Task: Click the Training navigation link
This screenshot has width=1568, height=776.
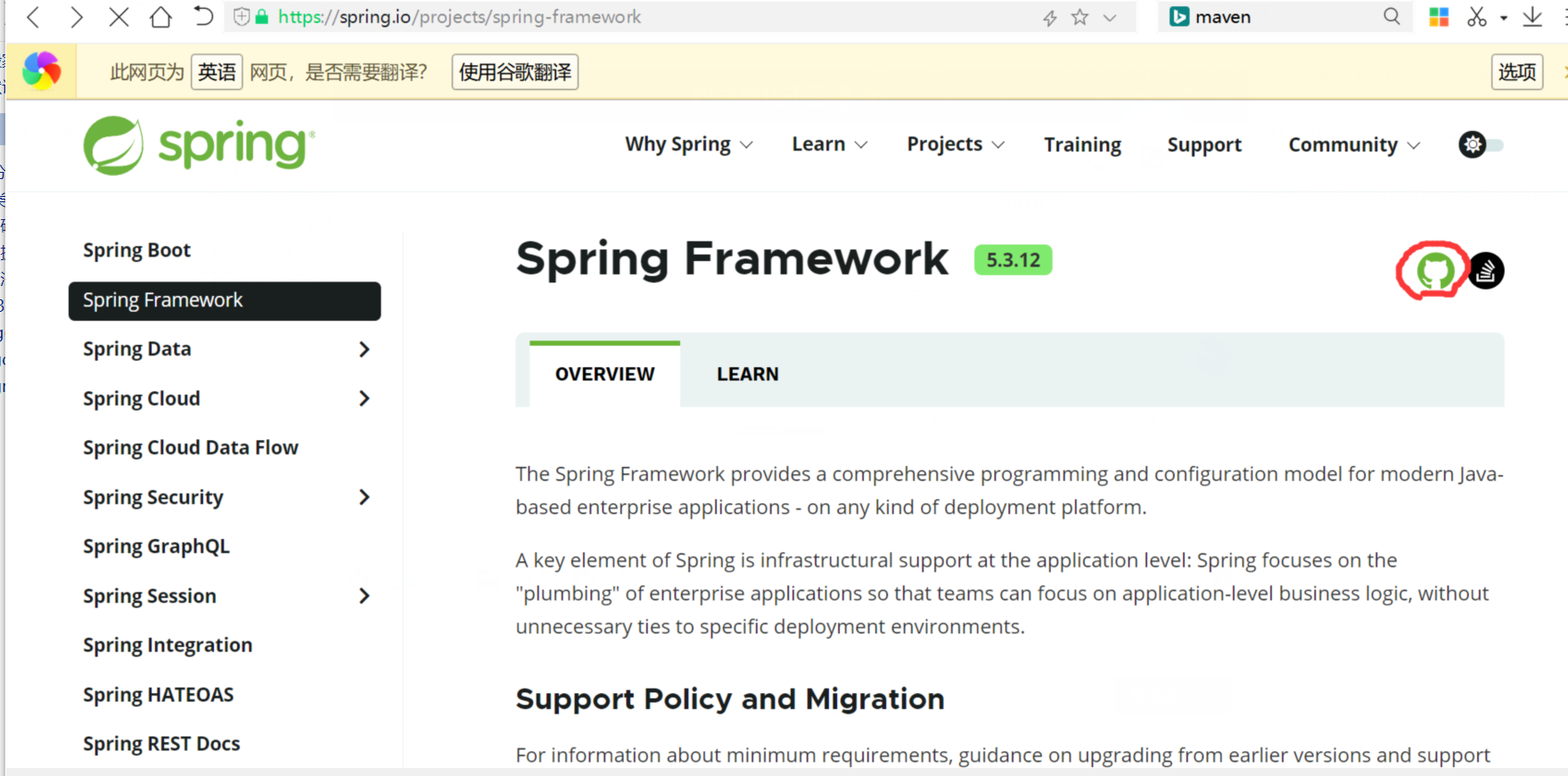Action: tap(1082, 144)
